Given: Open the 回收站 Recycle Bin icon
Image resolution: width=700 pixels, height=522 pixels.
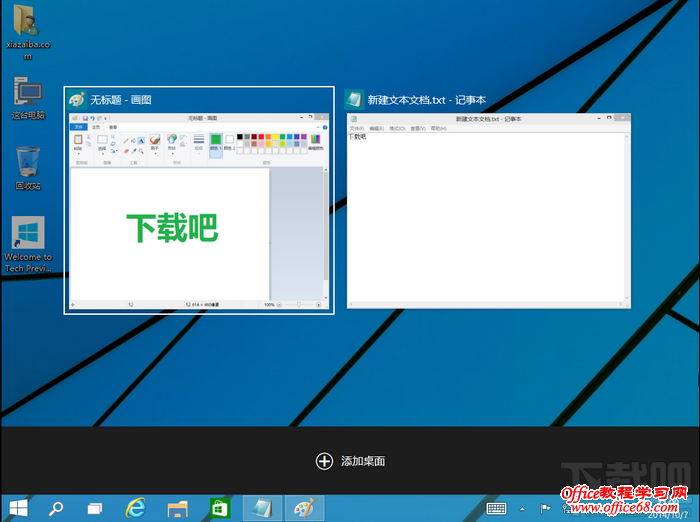Looking at the screenshot, I should (28, 168).
